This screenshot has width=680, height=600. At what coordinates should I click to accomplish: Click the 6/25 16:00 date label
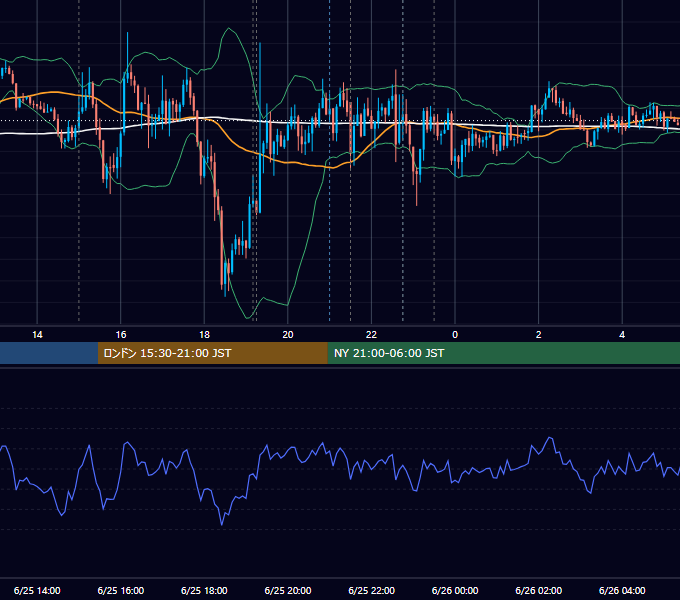point(121,590)
